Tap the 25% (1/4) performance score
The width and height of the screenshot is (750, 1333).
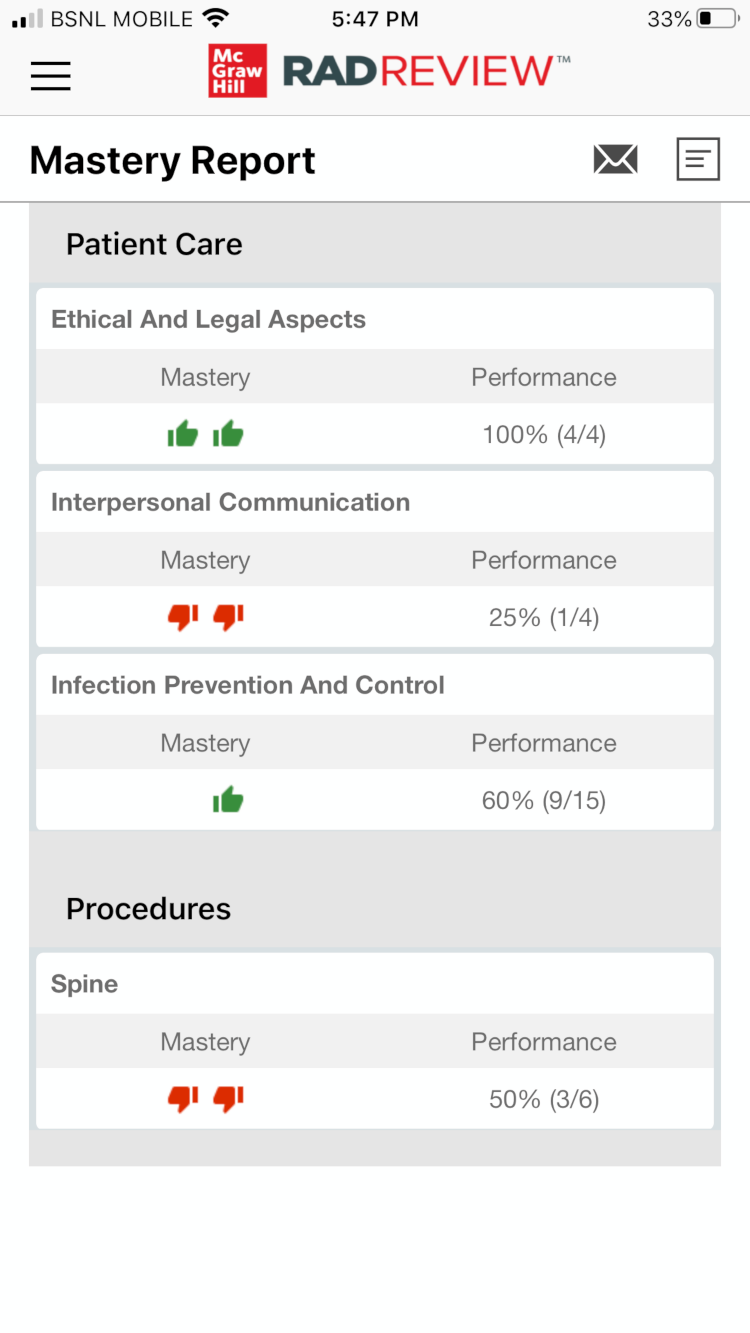click(x=544, y=617)
